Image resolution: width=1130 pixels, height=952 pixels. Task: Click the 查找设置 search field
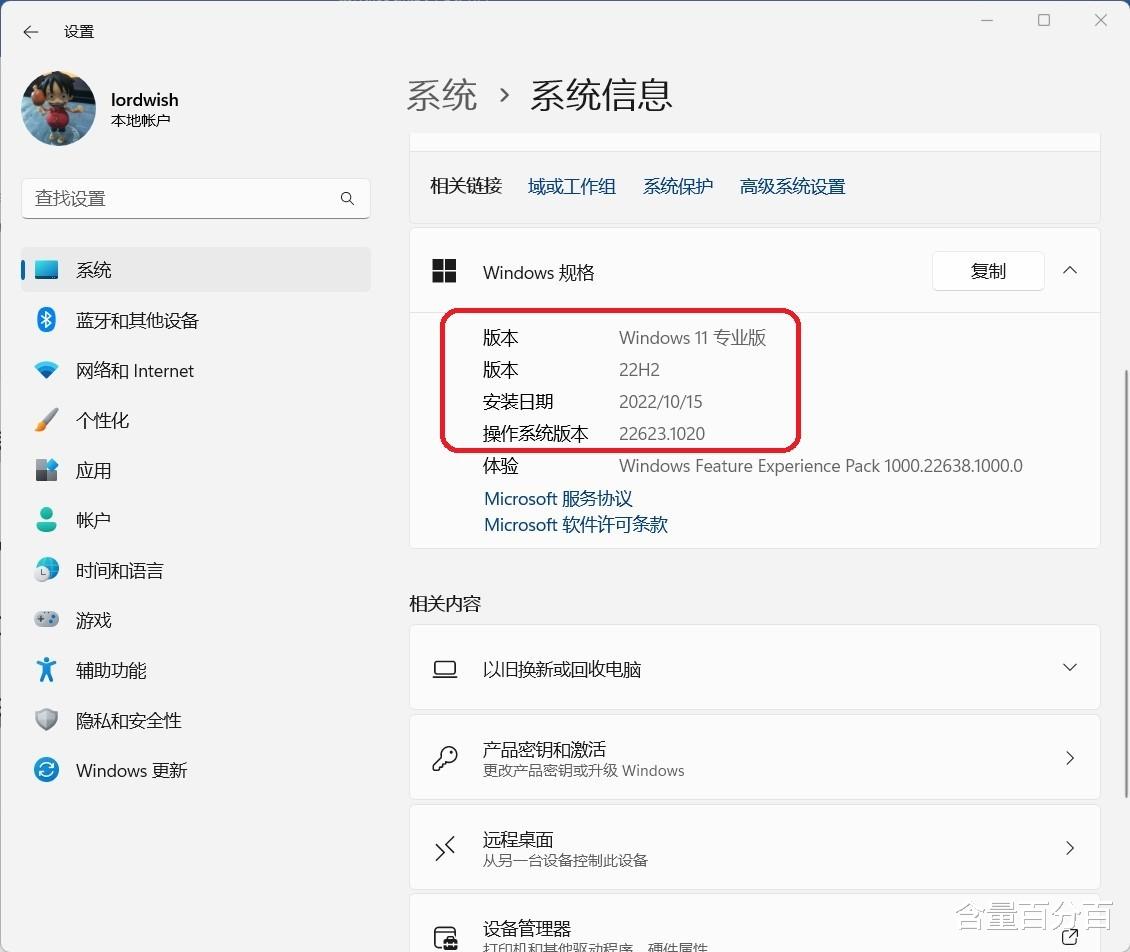195,198
